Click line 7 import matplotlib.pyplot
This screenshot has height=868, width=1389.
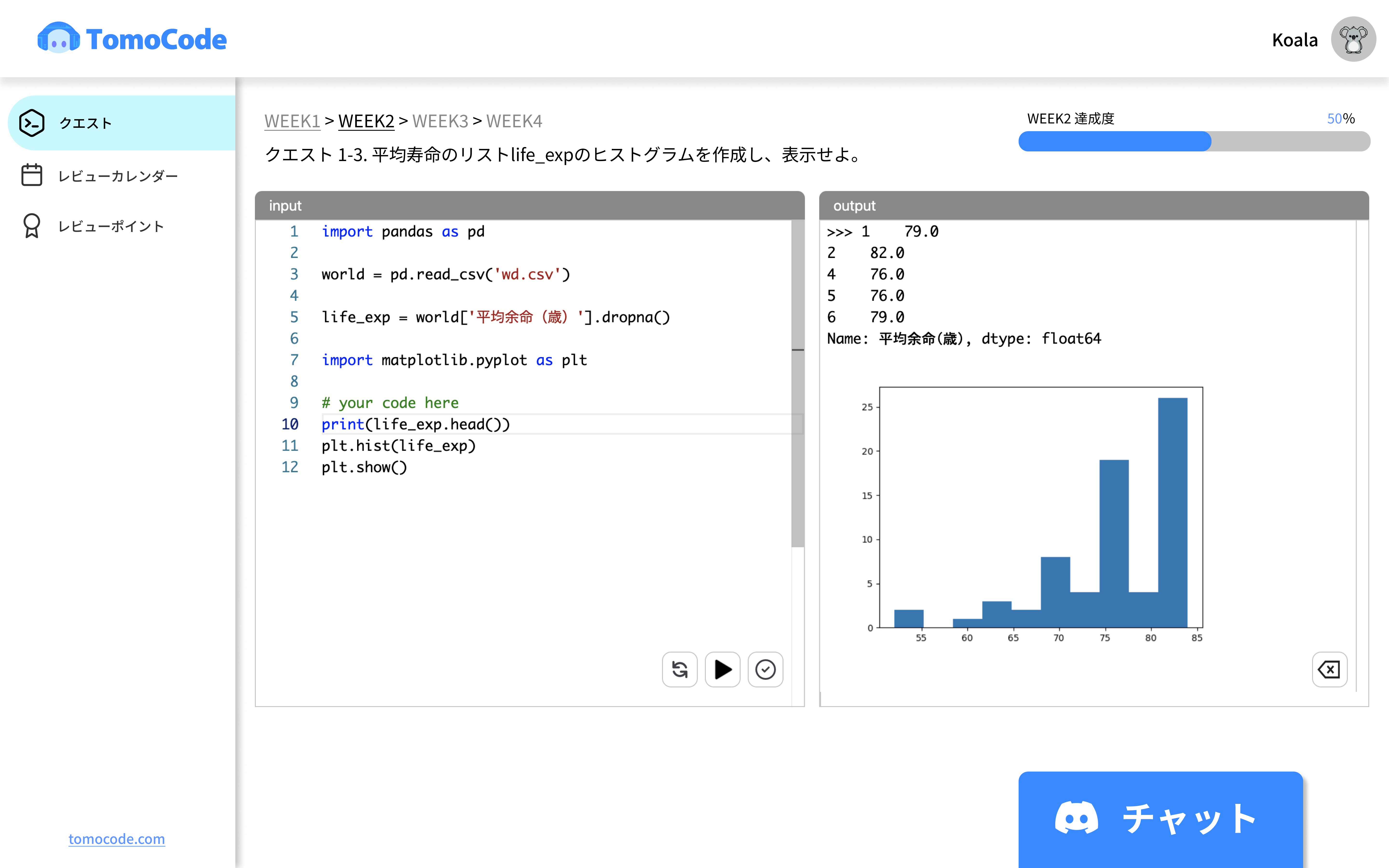pos(454,360)
